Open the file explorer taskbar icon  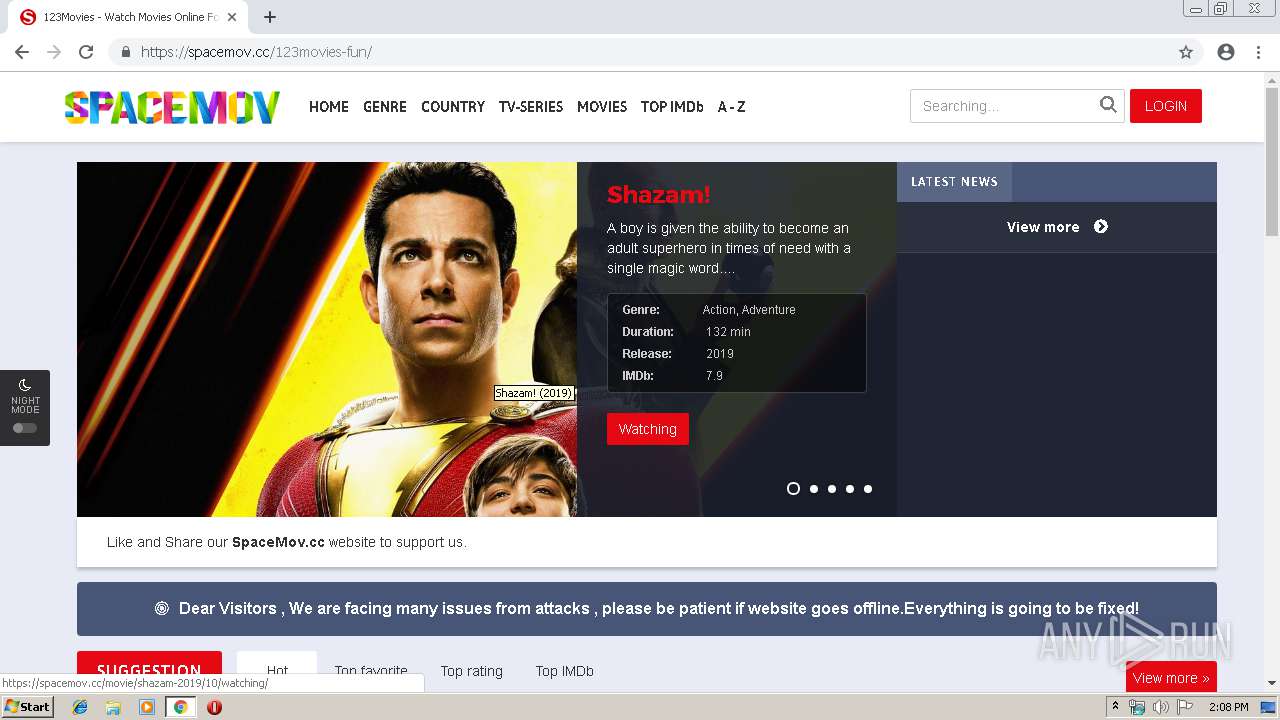coord(113,707)
